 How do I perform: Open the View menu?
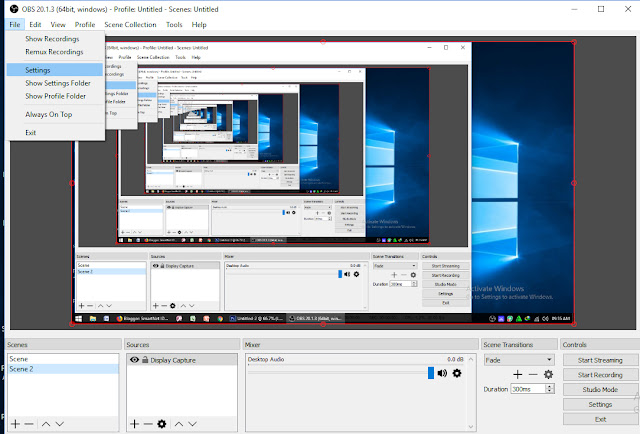click(x=58, y=24)
